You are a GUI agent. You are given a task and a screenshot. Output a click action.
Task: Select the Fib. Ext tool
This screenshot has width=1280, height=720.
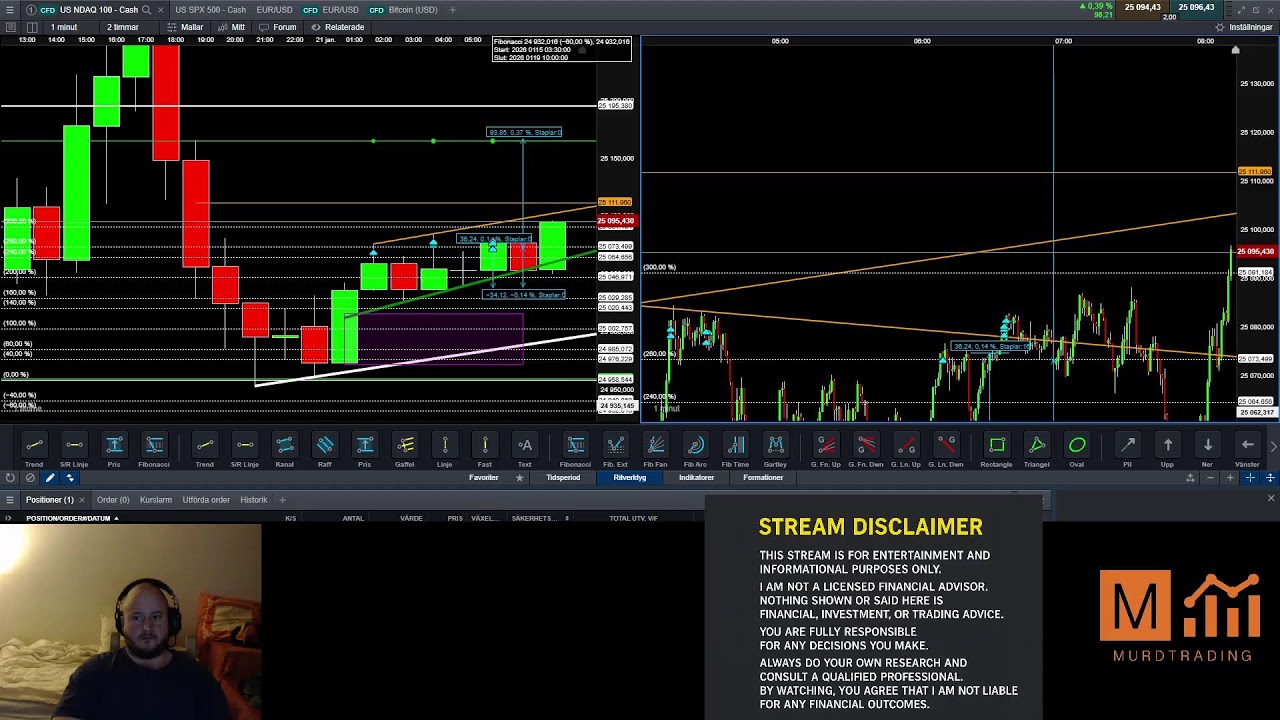pyautogui.click(x=615, y=450)
